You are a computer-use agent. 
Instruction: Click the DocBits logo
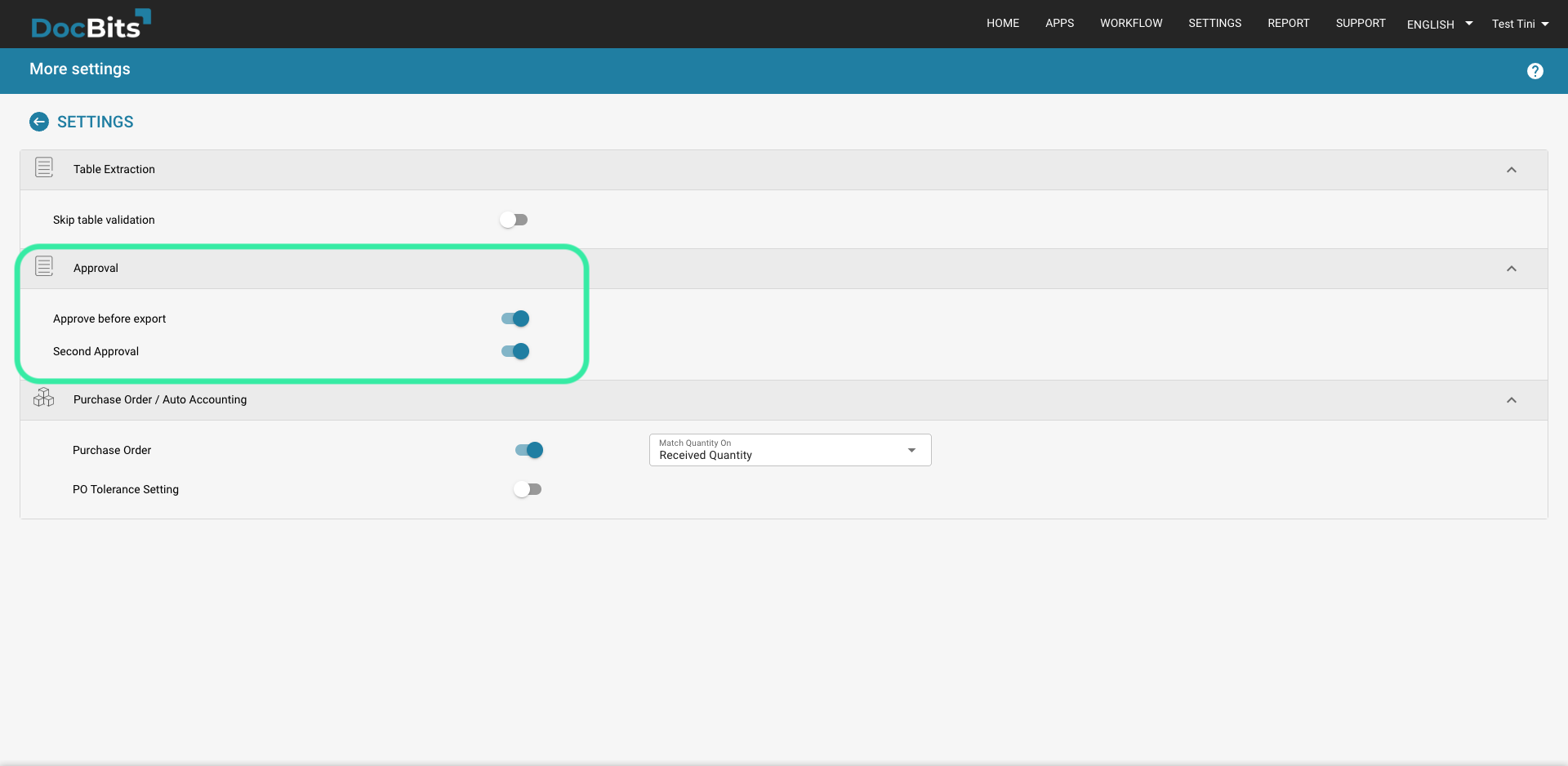[90, 24]
